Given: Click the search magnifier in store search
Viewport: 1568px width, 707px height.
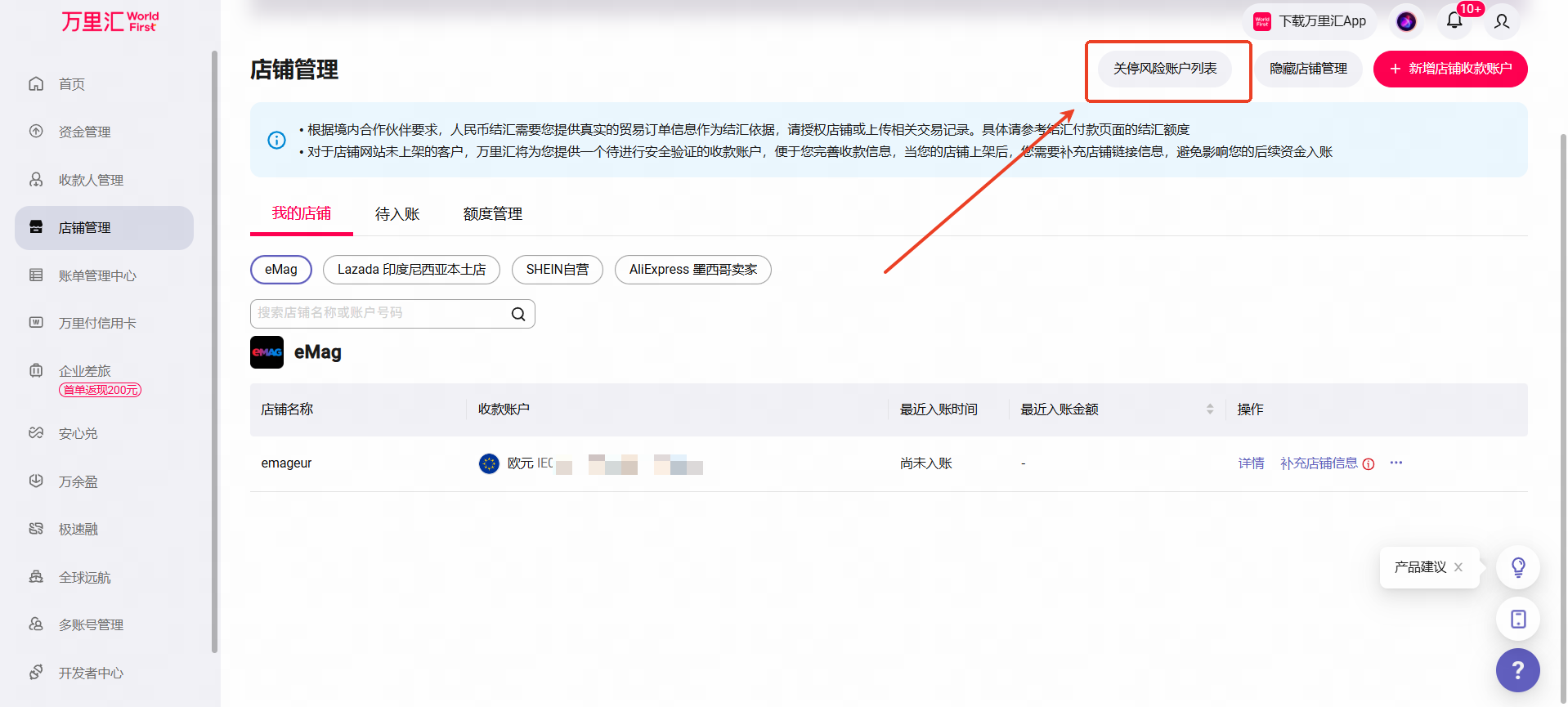Looking at the screenshot, I should coord(518,314).
